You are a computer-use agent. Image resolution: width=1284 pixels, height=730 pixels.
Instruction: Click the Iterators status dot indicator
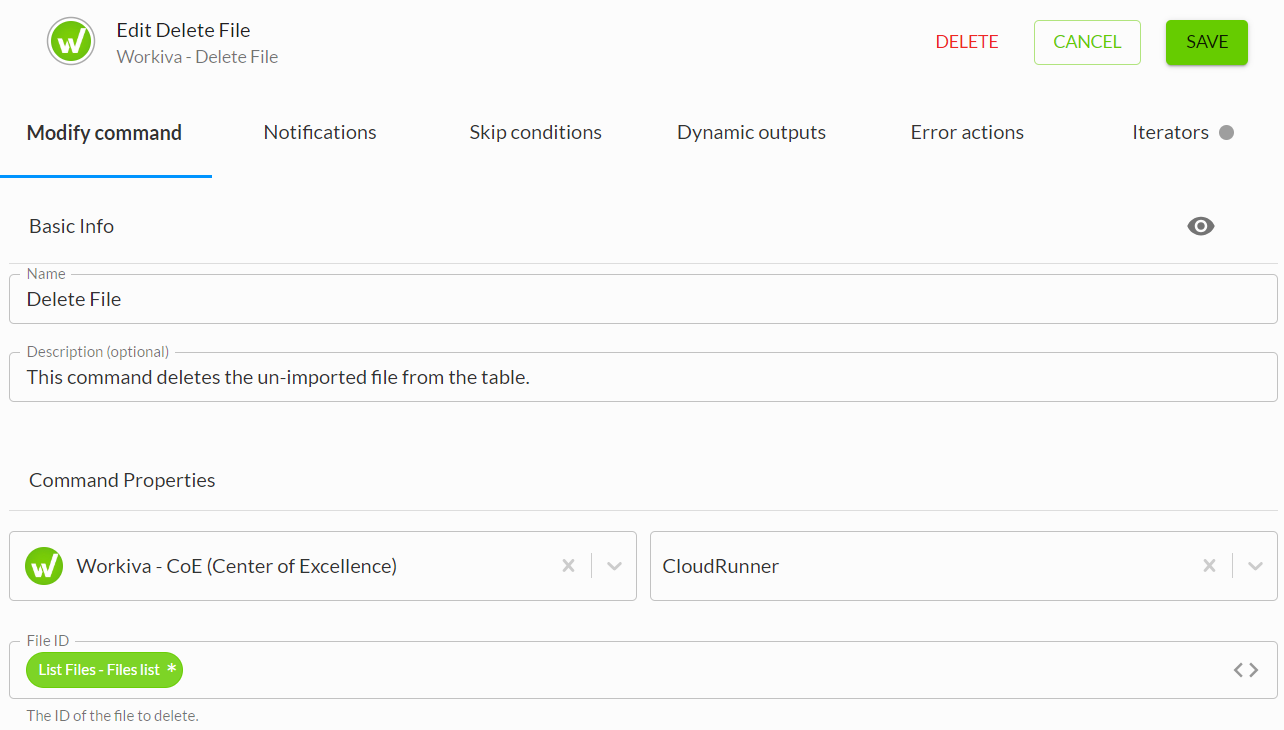click(1226, 132)
